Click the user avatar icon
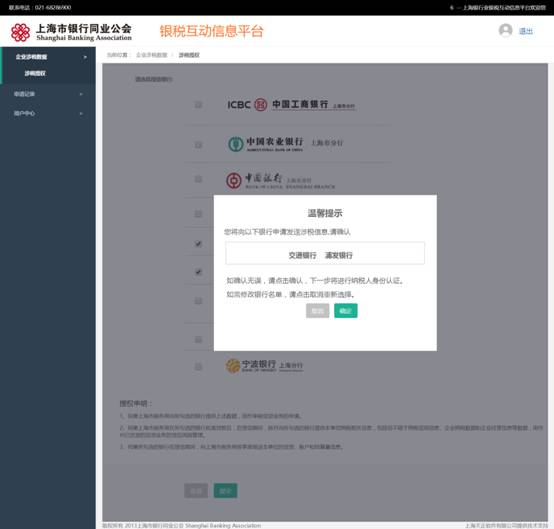This screenshot has width=554, height=529. tap(506, 30)
